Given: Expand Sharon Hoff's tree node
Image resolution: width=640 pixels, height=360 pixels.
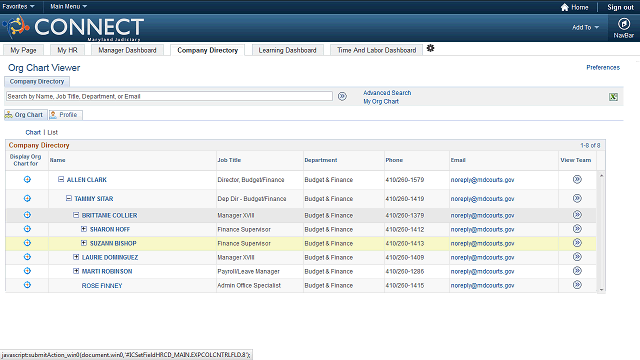Looking at the screenshot, I should [x=84, y=229].
